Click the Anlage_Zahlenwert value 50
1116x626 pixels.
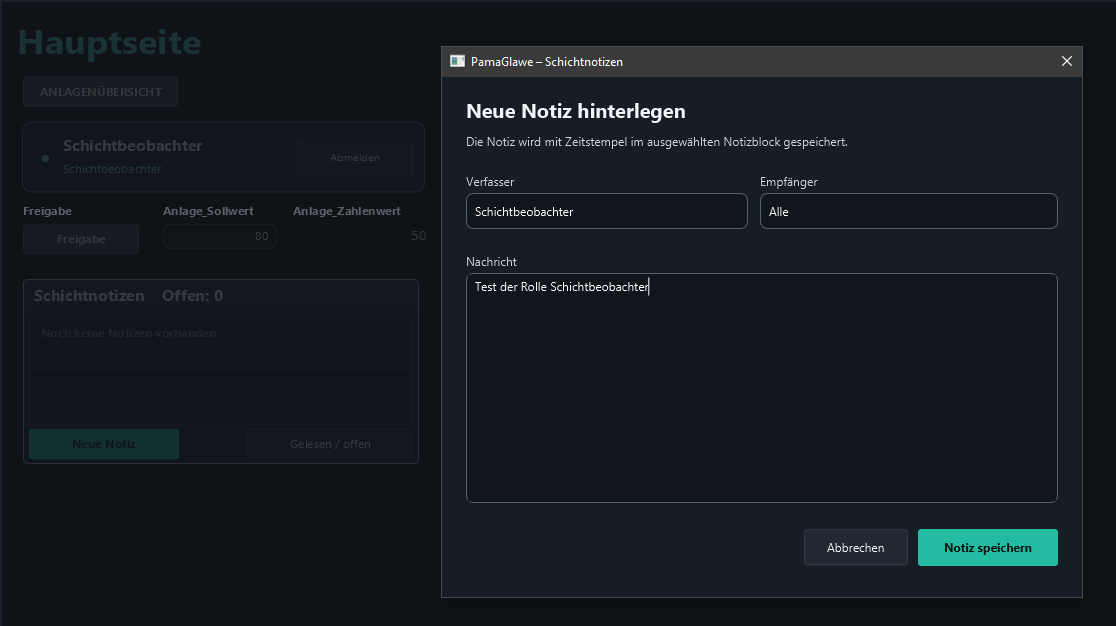418,235
